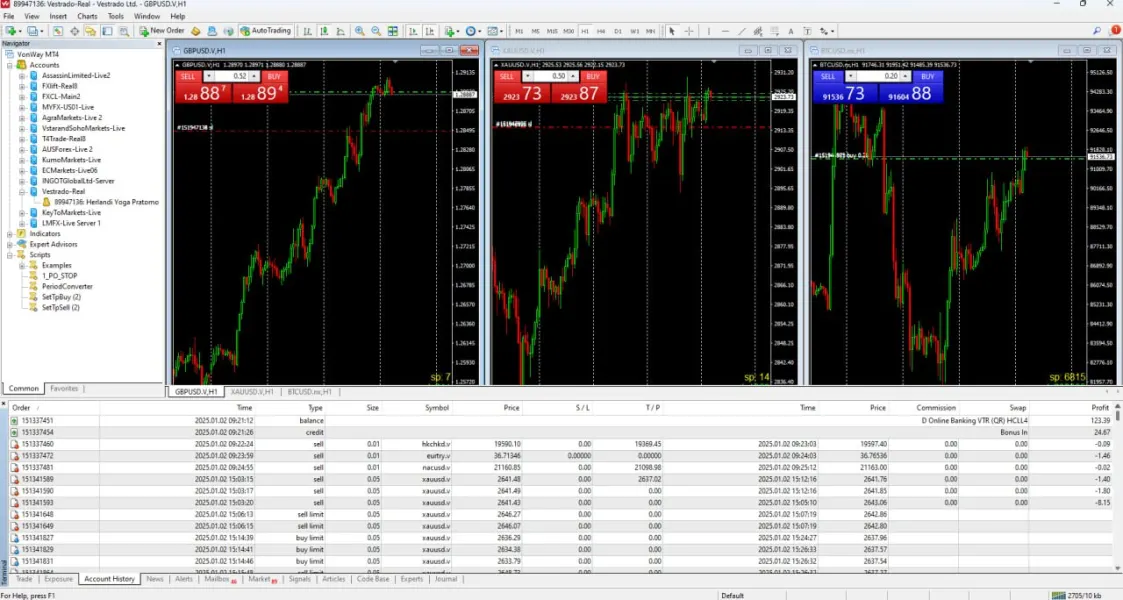1123x600 pixels.
Task: Select the M30 timeframe button
Action: 569,32
